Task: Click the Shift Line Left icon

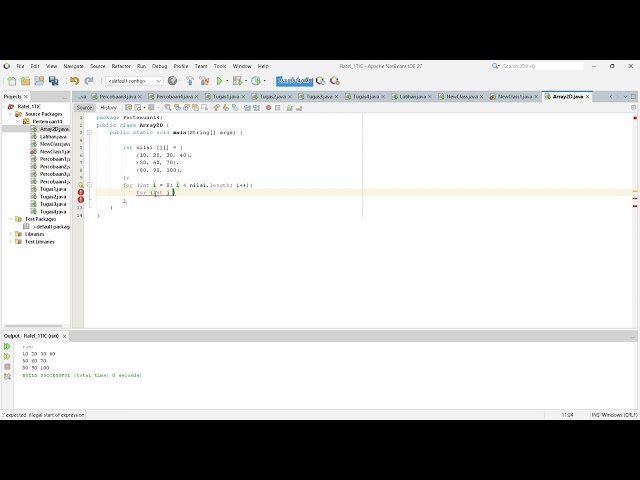Action: (247, 108)
